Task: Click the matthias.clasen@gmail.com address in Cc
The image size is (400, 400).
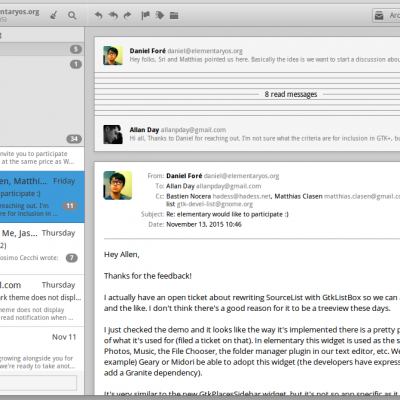Action: pos(362,196)
